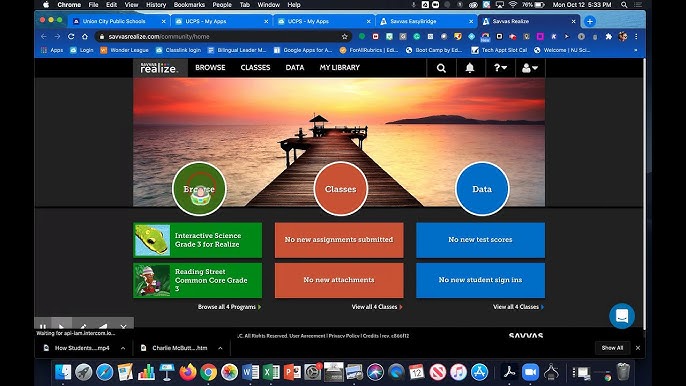Expand the user profile dropdown in Realize
Screen dimensions: 686x386
pos(530,68)
